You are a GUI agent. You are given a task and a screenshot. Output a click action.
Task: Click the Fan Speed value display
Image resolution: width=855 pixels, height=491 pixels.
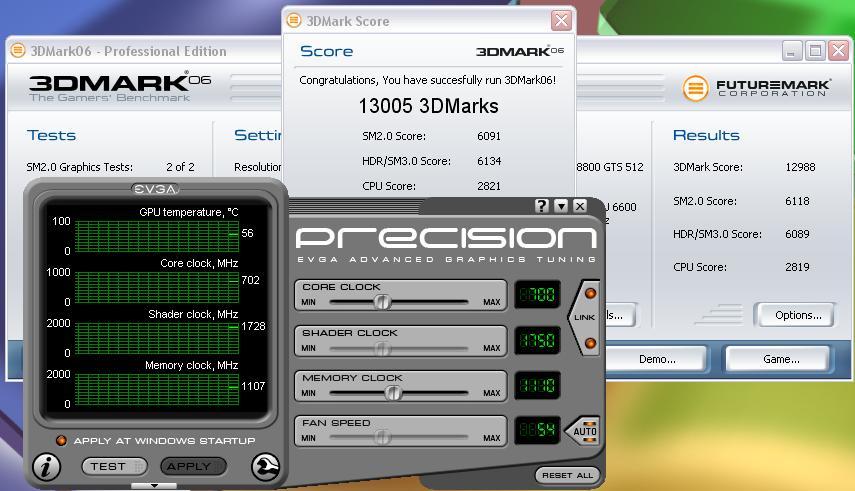537,430
